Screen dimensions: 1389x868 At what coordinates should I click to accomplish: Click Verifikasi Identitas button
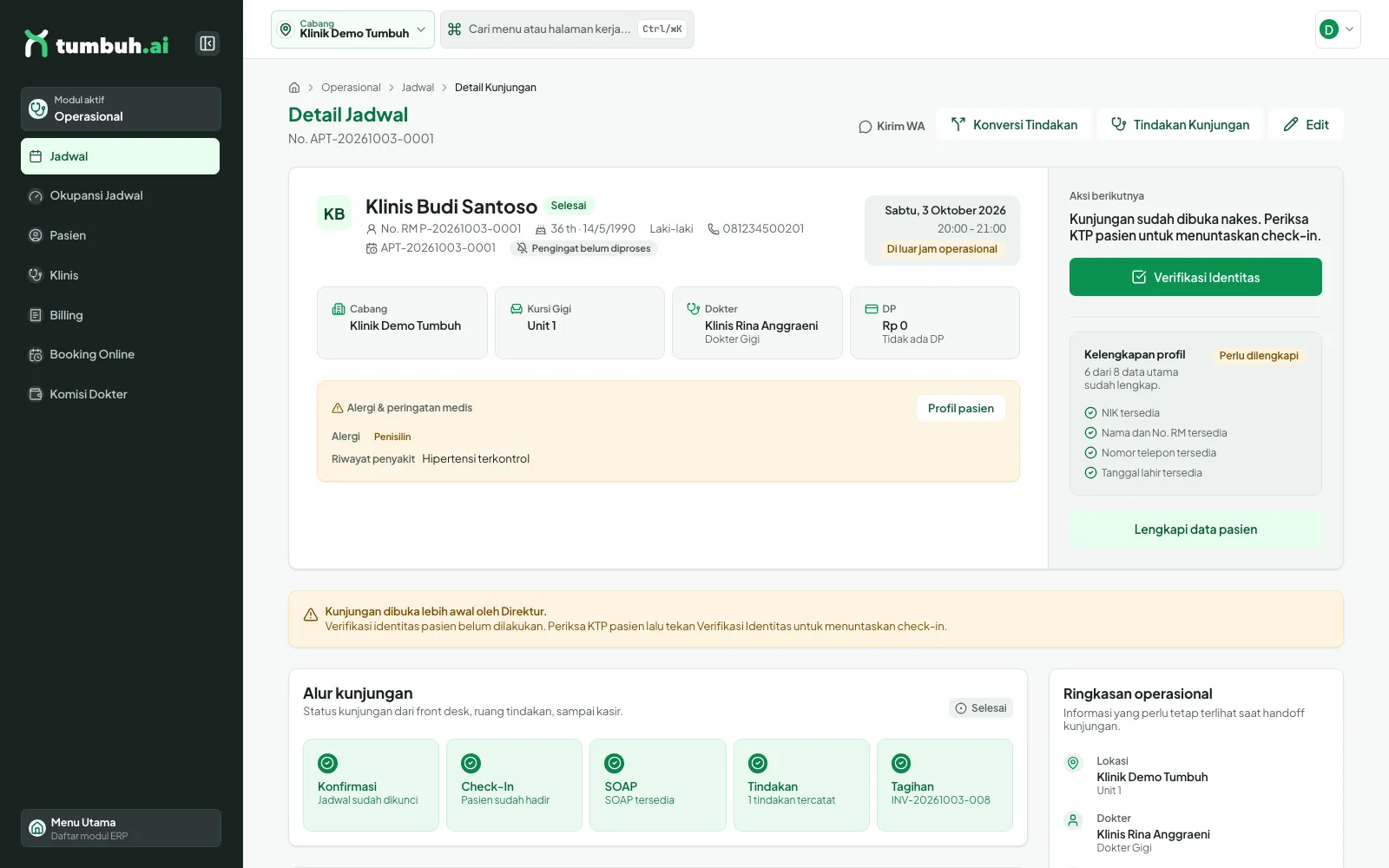point(1195,277)
